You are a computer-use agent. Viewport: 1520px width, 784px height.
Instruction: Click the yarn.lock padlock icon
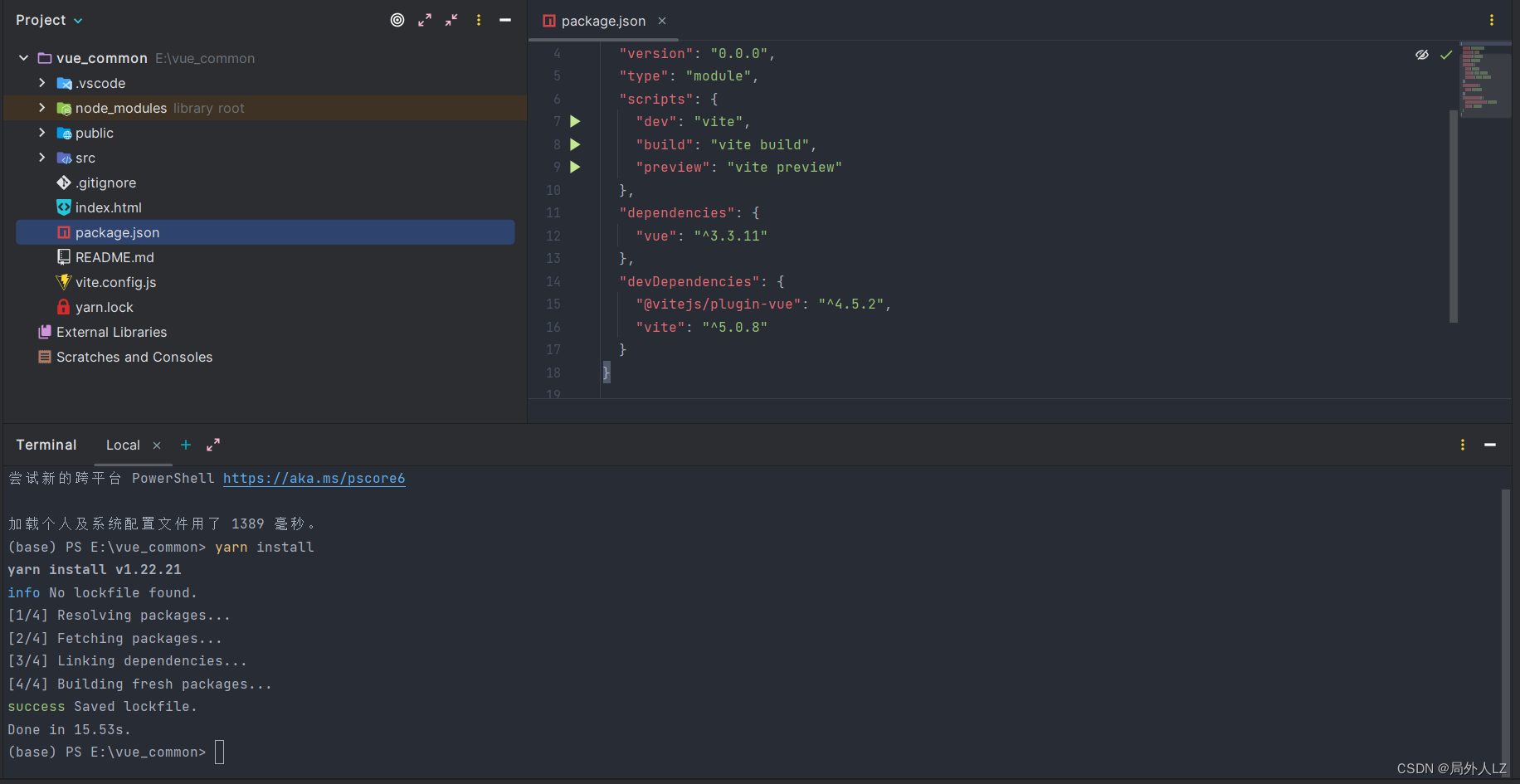point(64,307)
